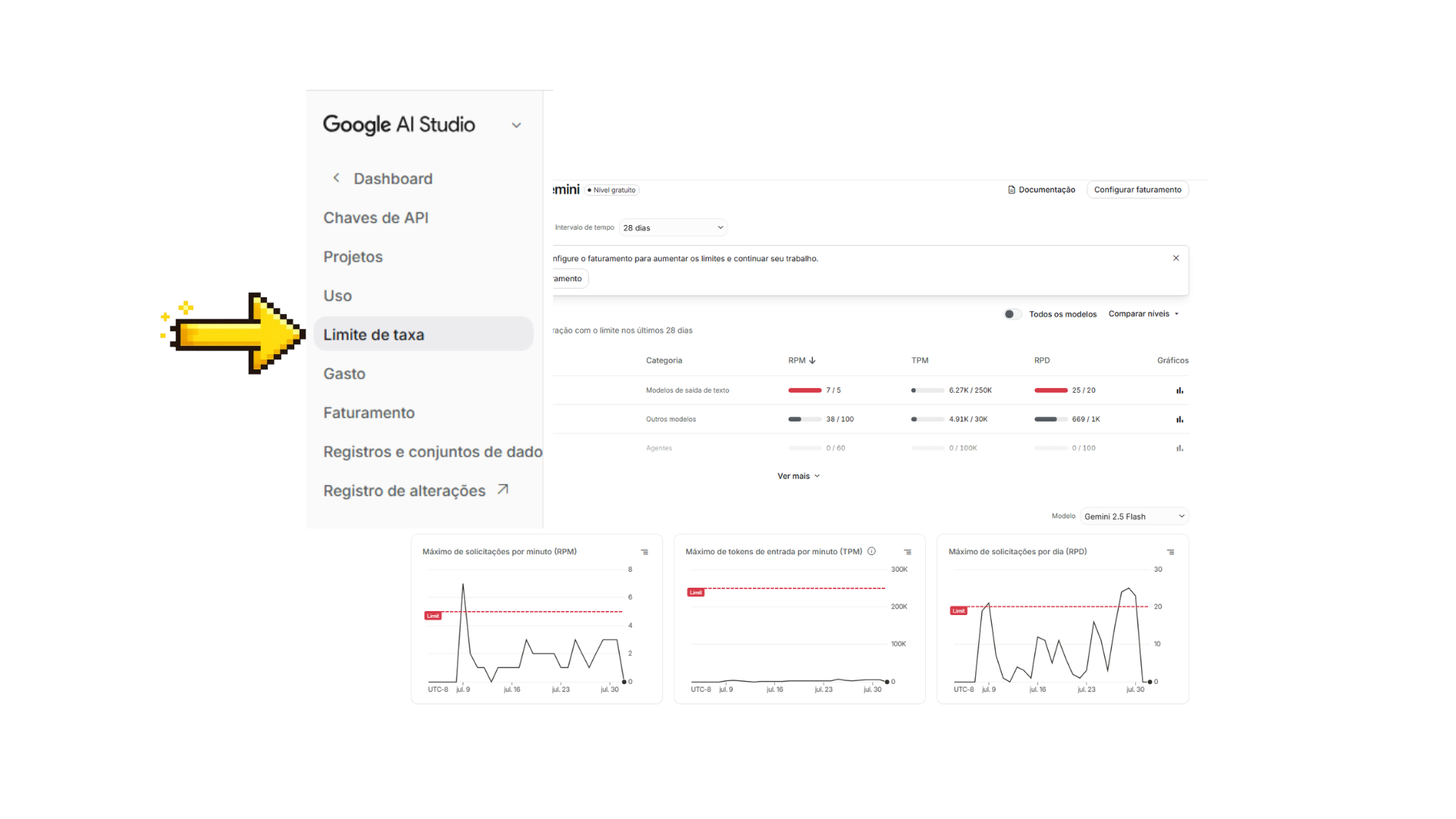The width and height of the screenshot is (1456, 819).
Task: Dismiss the billing banner with X
Action: pyautogui.click(x=1175, y=258)
